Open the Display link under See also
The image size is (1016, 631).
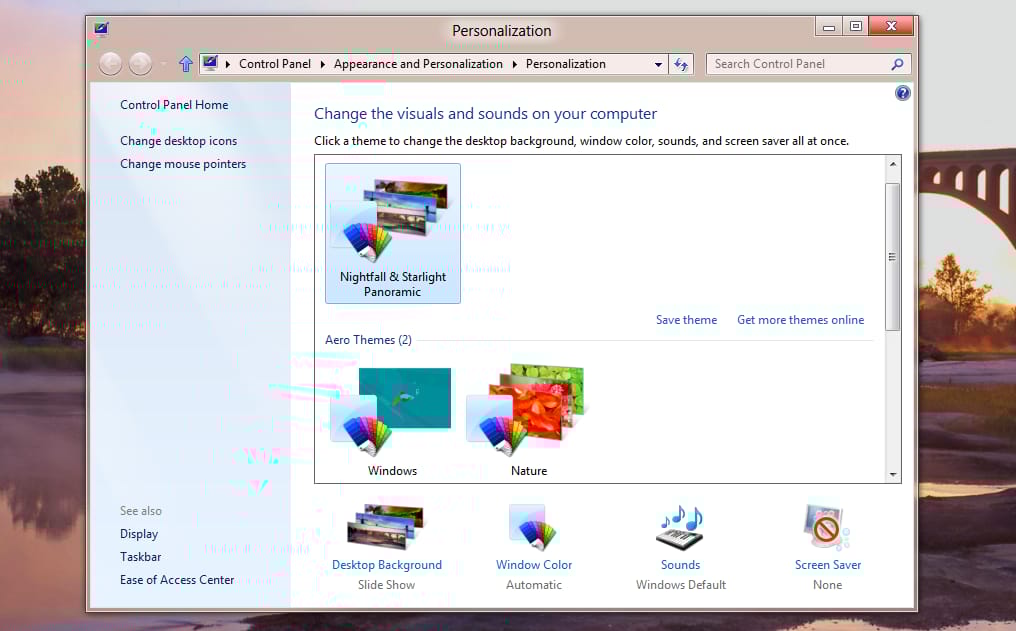point(139,534)
